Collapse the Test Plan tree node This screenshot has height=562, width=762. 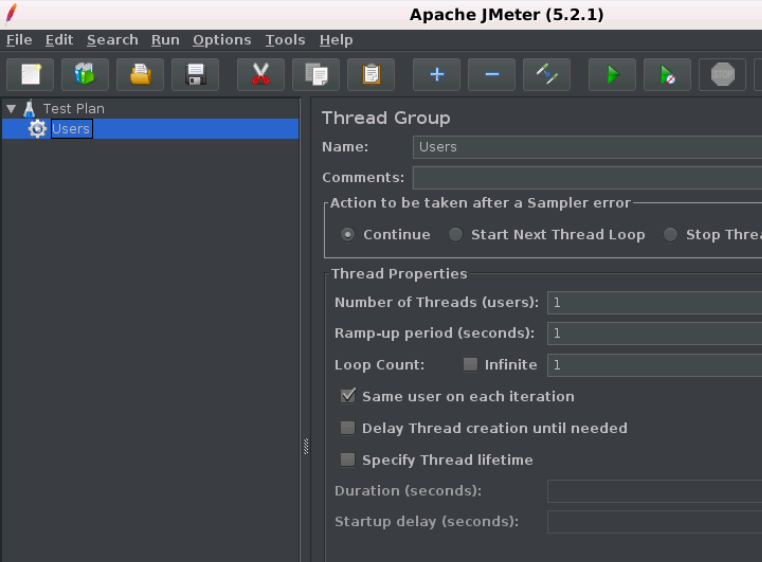[x=11, y=109]
